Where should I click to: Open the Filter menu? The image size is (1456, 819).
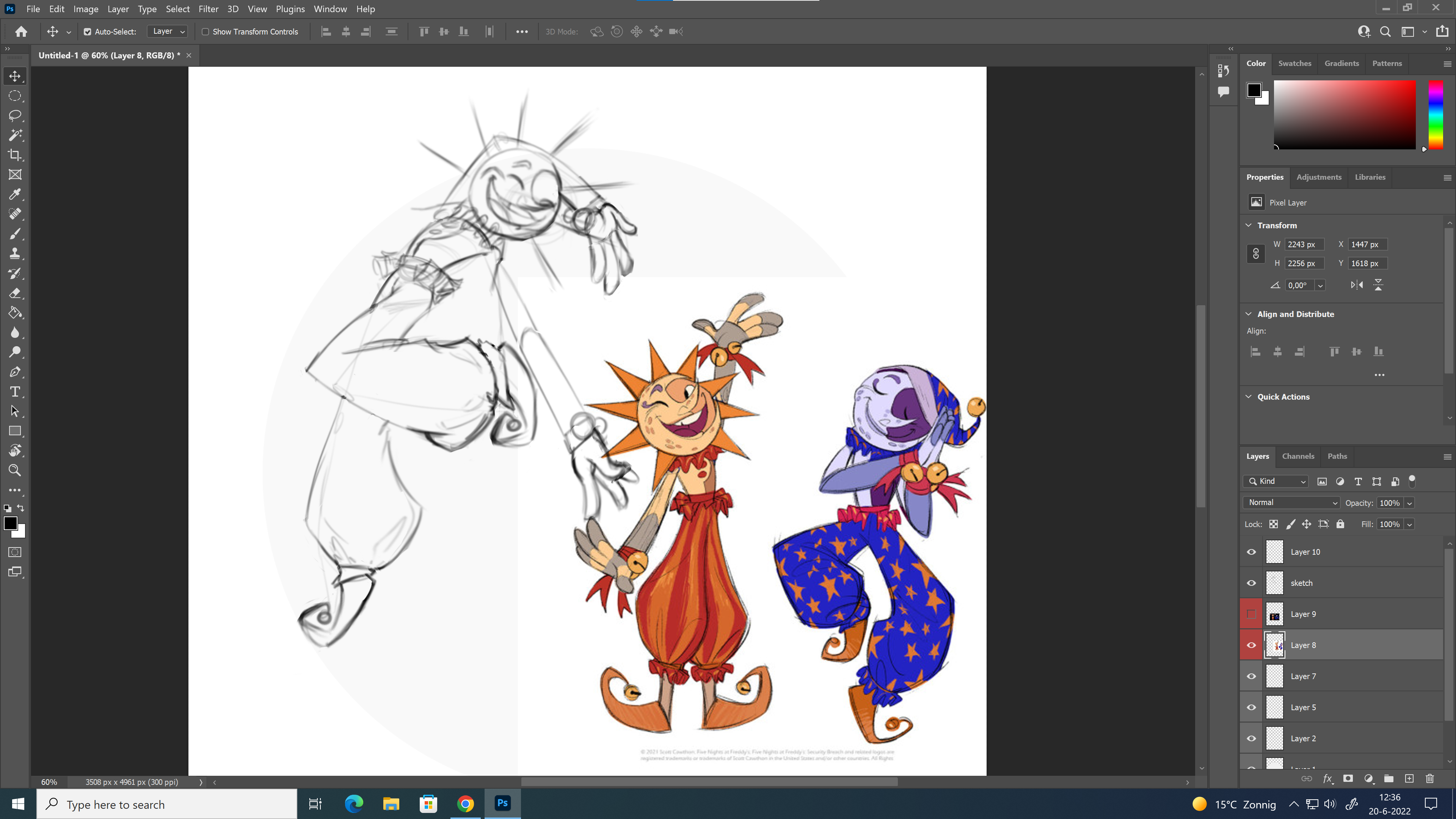point(208,9)
